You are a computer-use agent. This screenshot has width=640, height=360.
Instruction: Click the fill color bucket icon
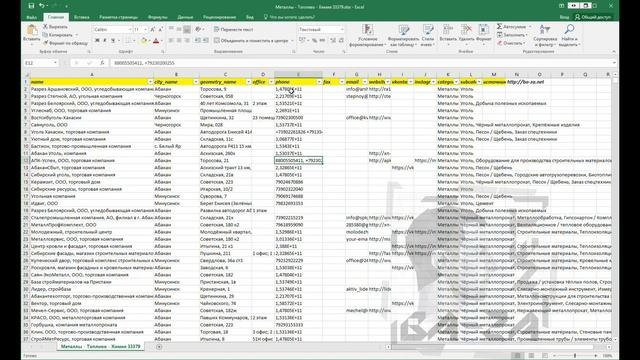click(143, 40)
